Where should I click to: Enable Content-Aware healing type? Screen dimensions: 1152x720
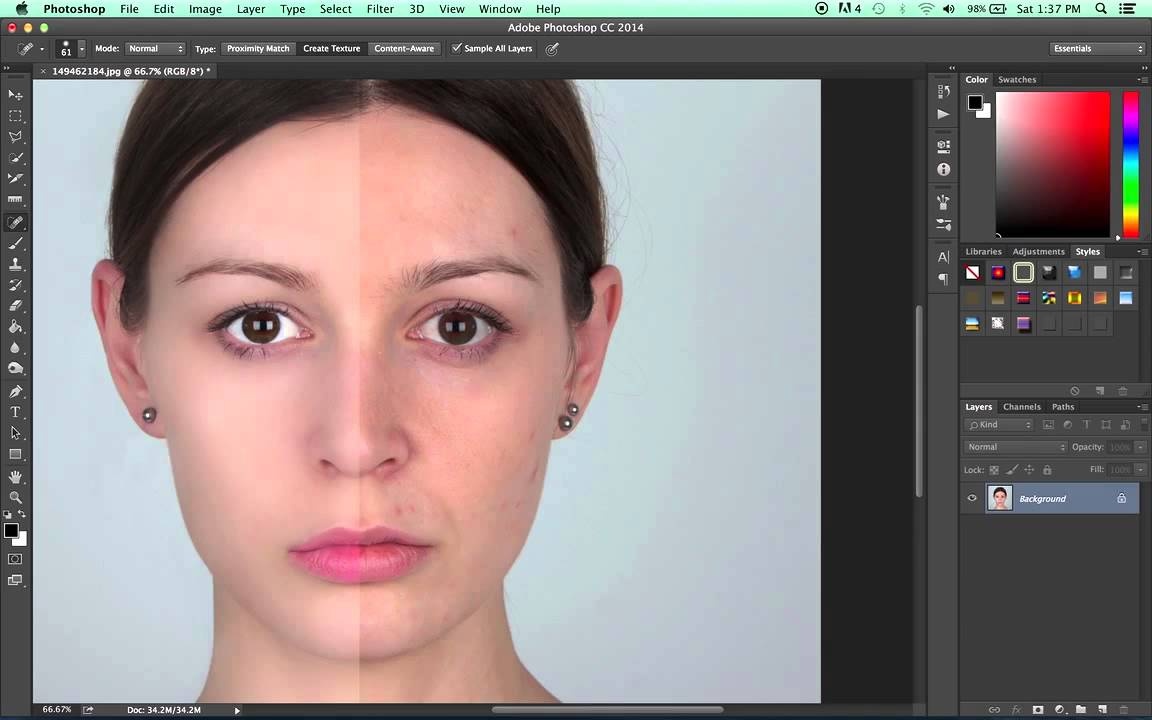tap(404, 48)
